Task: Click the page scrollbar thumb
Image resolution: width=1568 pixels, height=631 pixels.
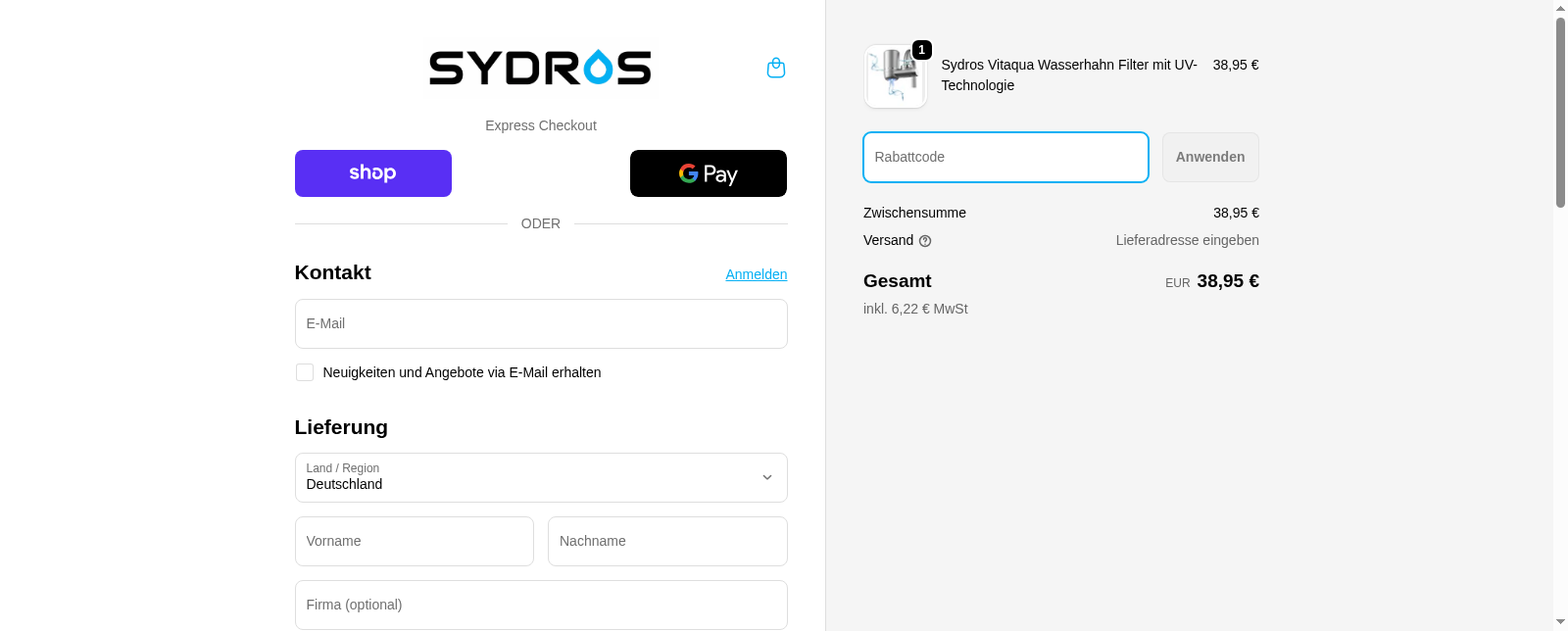Action: [1560, 112]
